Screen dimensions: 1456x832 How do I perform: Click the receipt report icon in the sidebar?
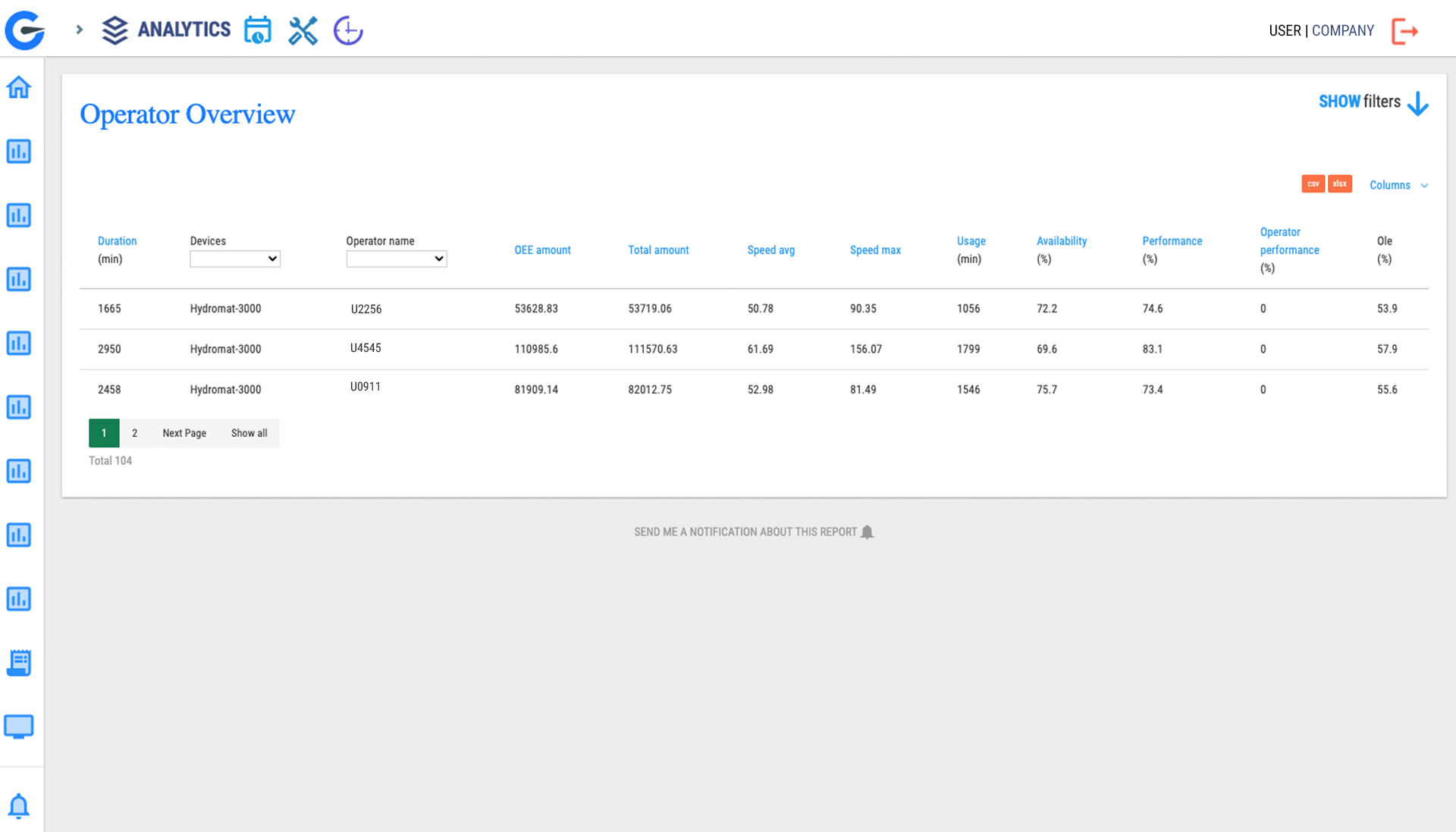tap(19, 662)
